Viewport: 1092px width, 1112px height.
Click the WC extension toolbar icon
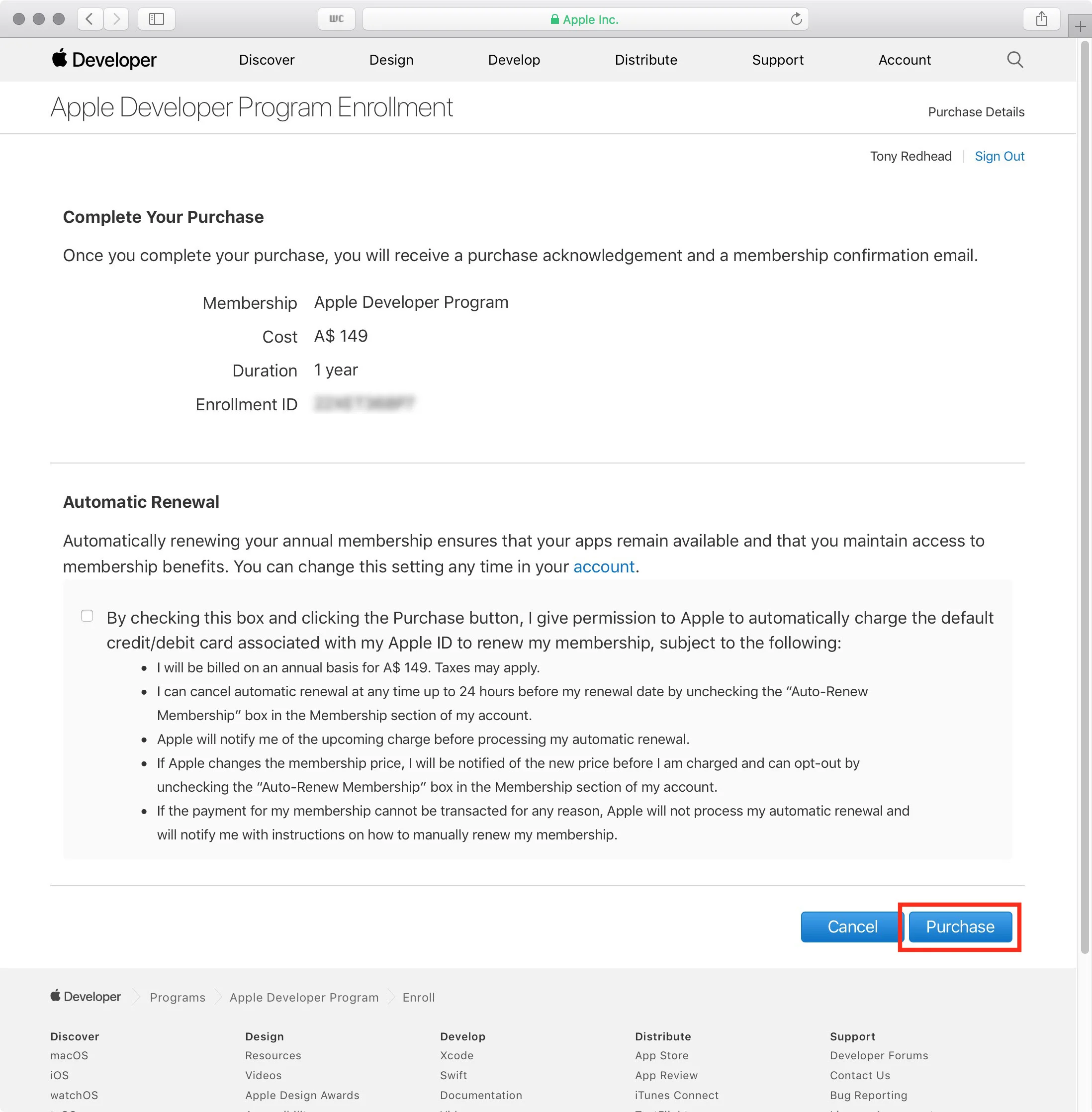point(337,19)
